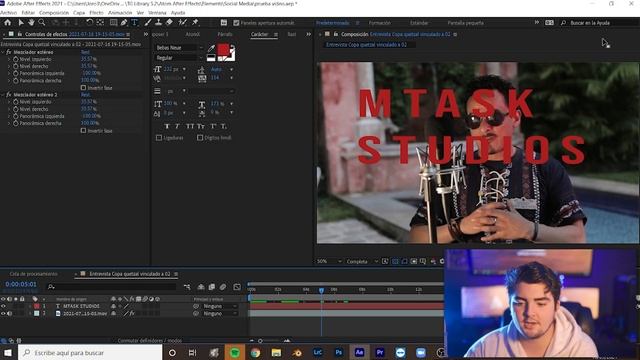This screenshot has height=360, width=640.
Task: Mute audio of the .mov layer
Action: pos(9,313)
